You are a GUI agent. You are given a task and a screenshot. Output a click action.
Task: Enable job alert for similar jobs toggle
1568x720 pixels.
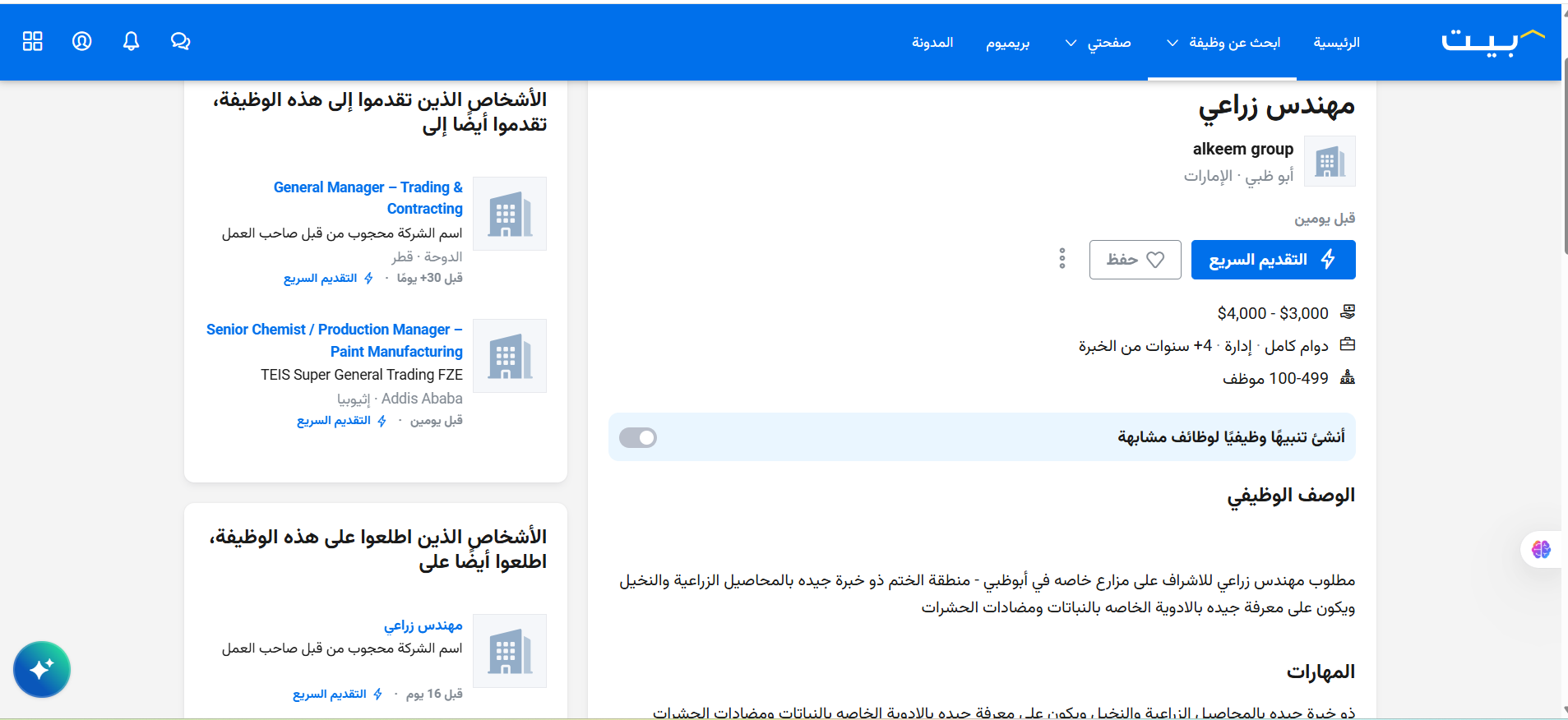(x=638, y=437)
